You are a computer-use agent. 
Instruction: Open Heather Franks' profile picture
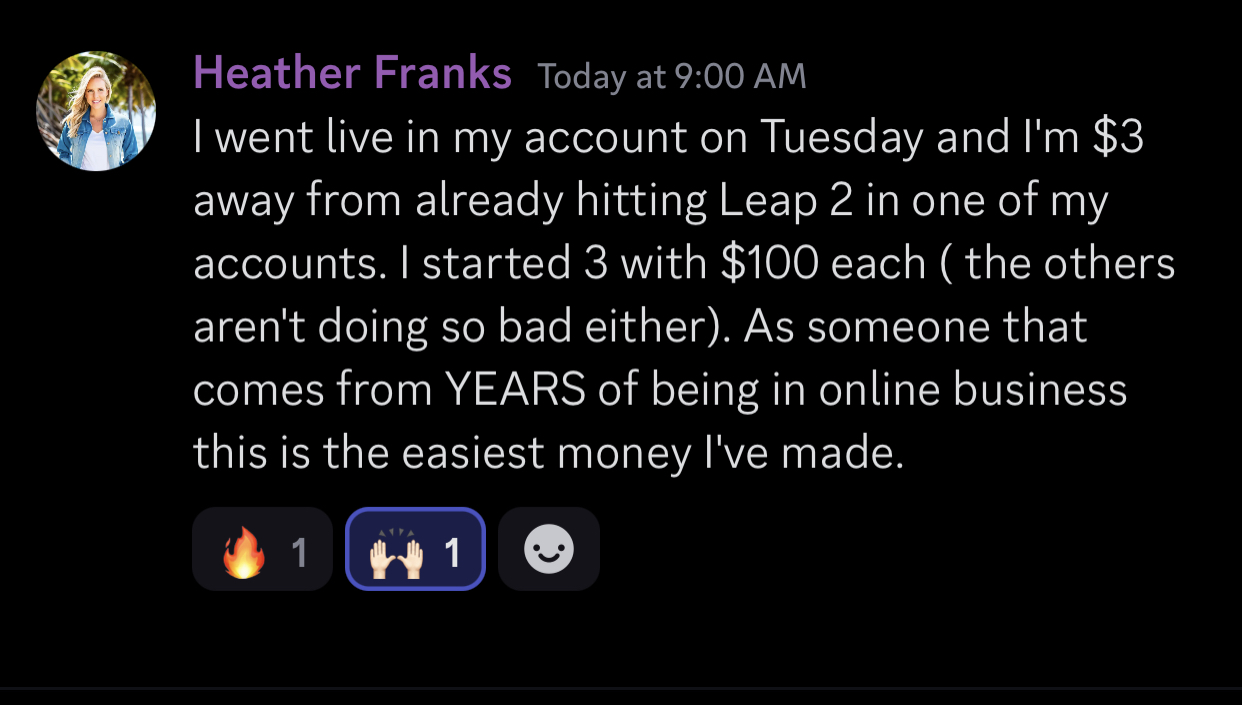pyautogui.click(x=96, y=111)
